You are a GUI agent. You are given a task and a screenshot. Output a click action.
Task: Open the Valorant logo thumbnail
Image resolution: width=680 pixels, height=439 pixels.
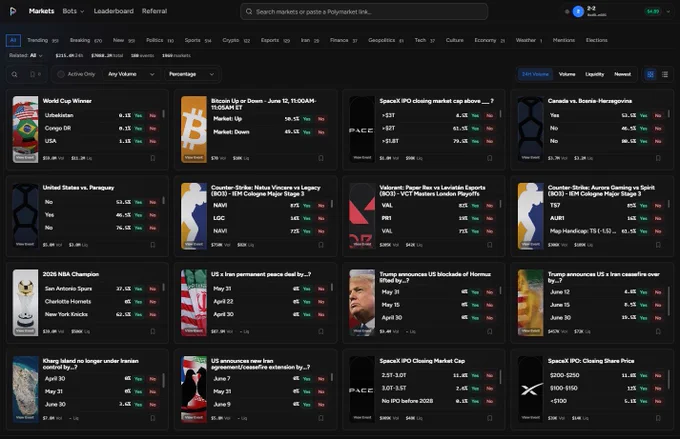click(x=362, y=216)
